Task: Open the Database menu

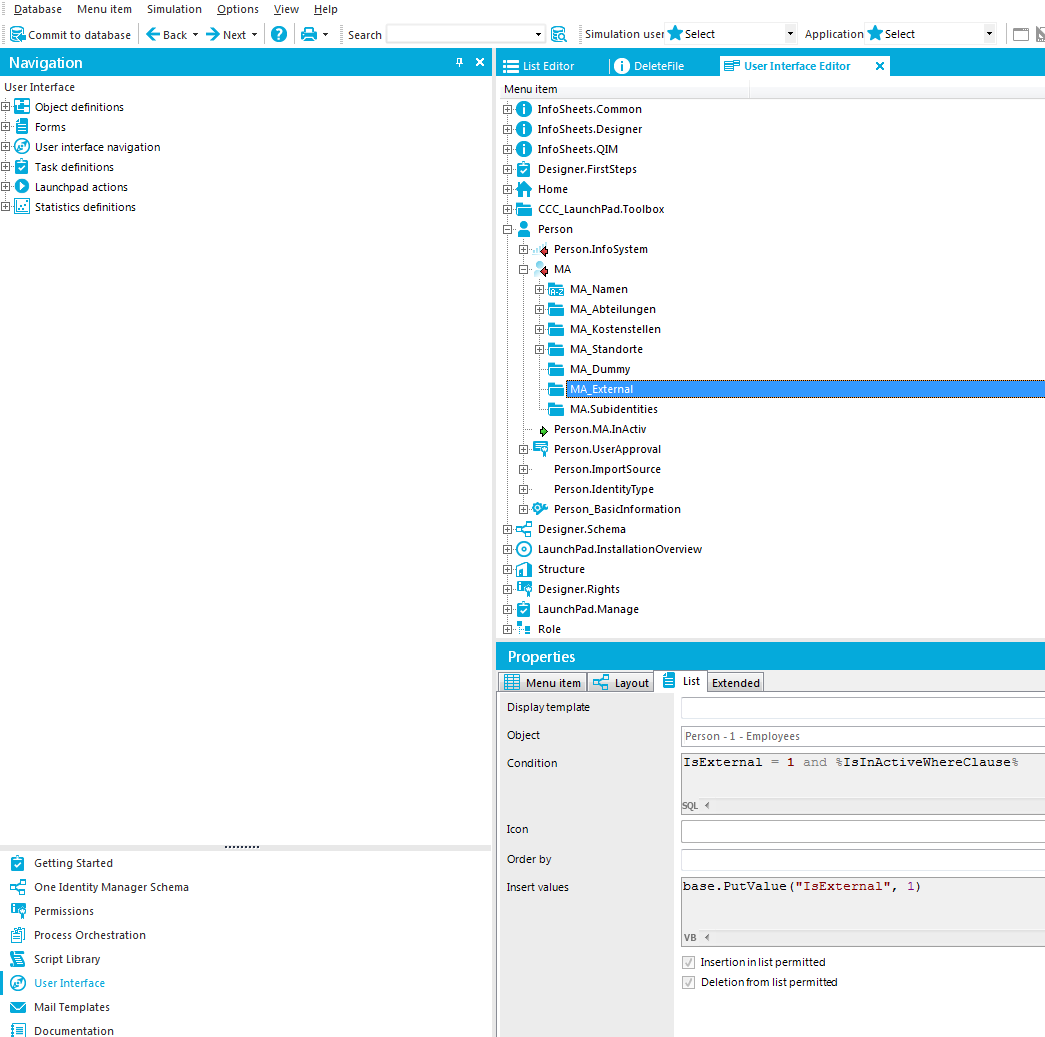Action: pos(37,9)
